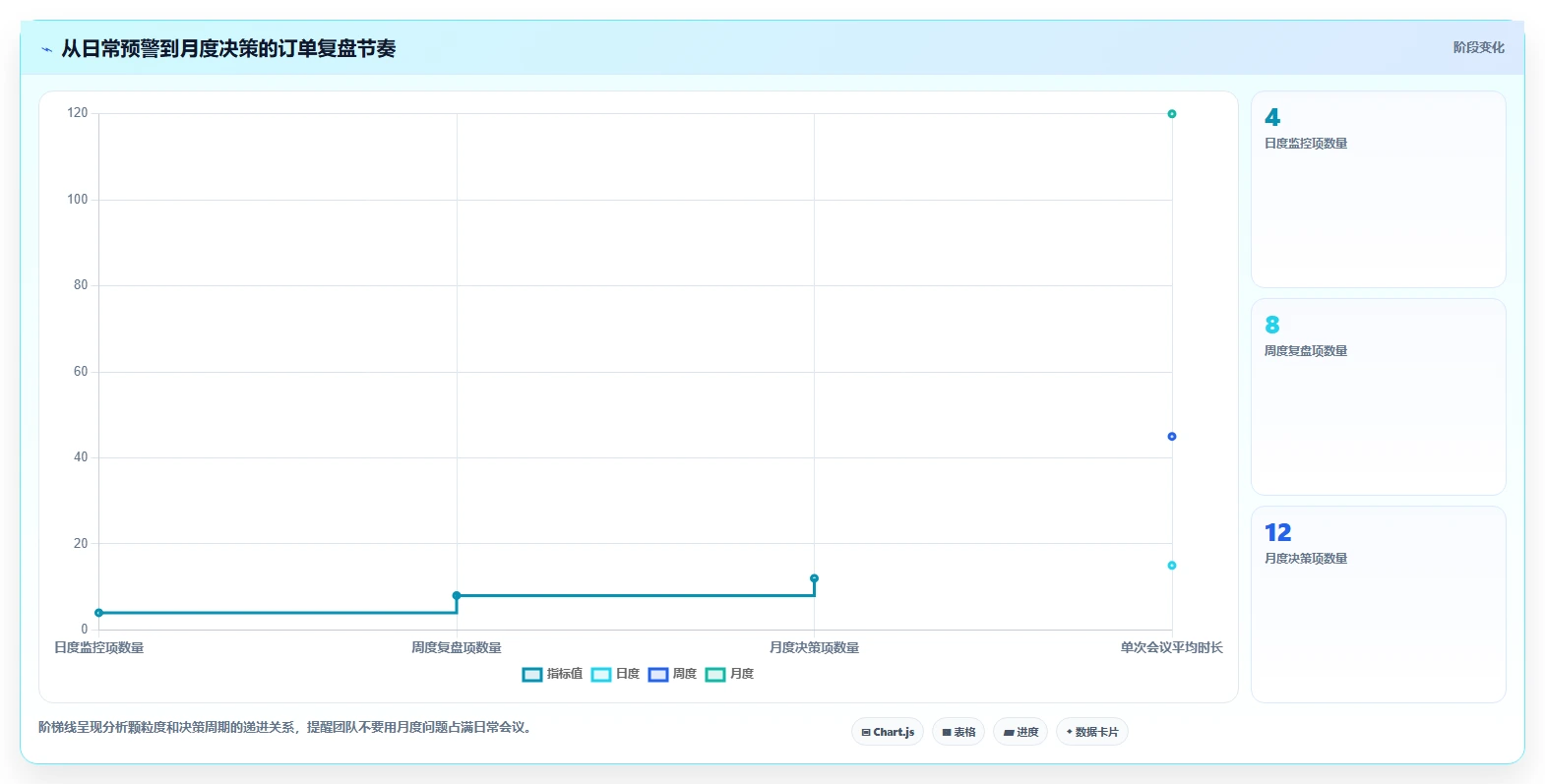
Task: Click the 周度复盘项数量 x-axis label
Action: coord(457,648)
